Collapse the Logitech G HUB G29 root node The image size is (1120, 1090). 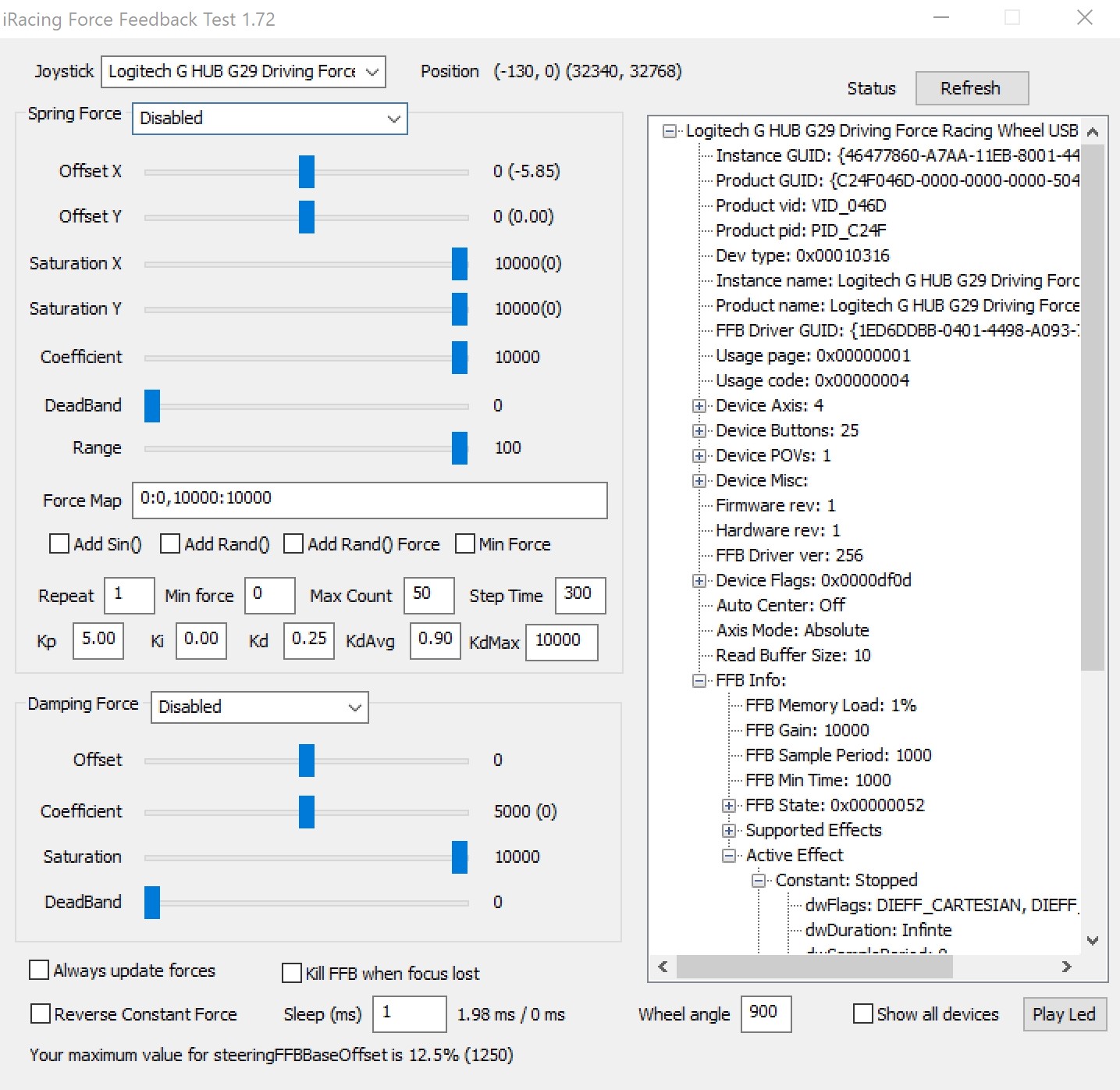click(x=670, y=131)
